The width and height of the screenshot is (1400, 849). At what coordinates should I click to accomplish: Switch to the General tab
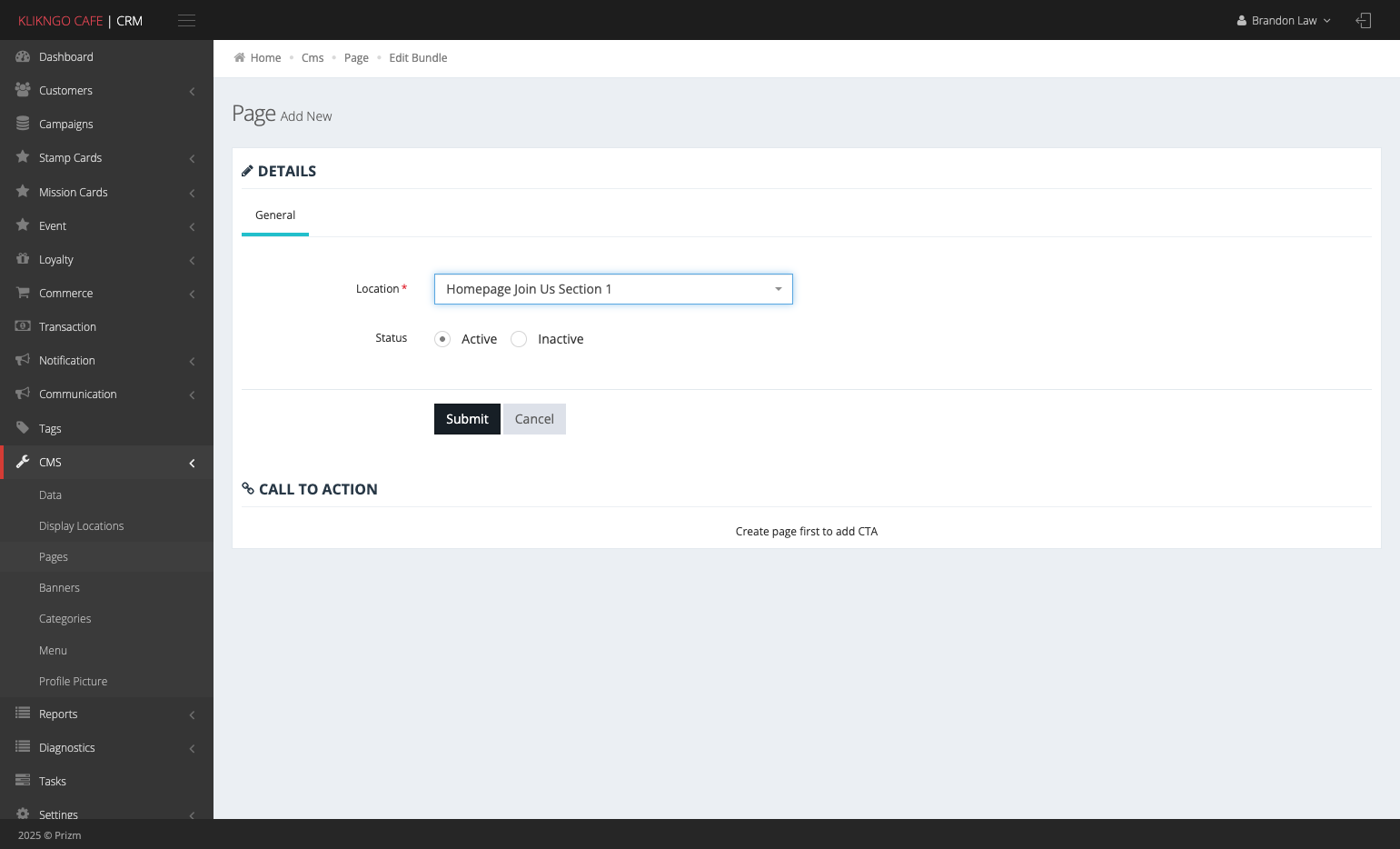(x=275, y=215)
